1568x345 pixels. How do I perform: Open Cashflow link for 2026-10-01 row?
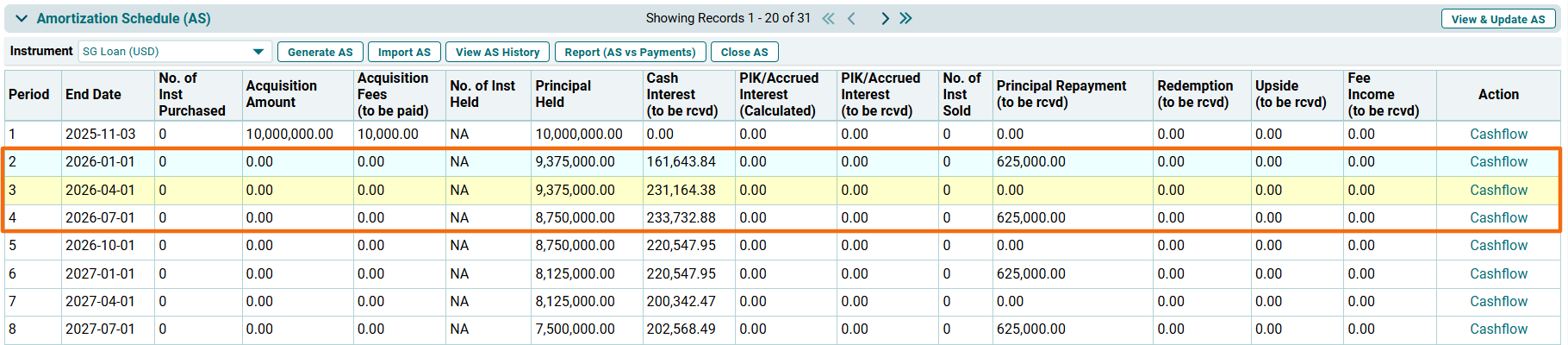(x=1498, y=245)
